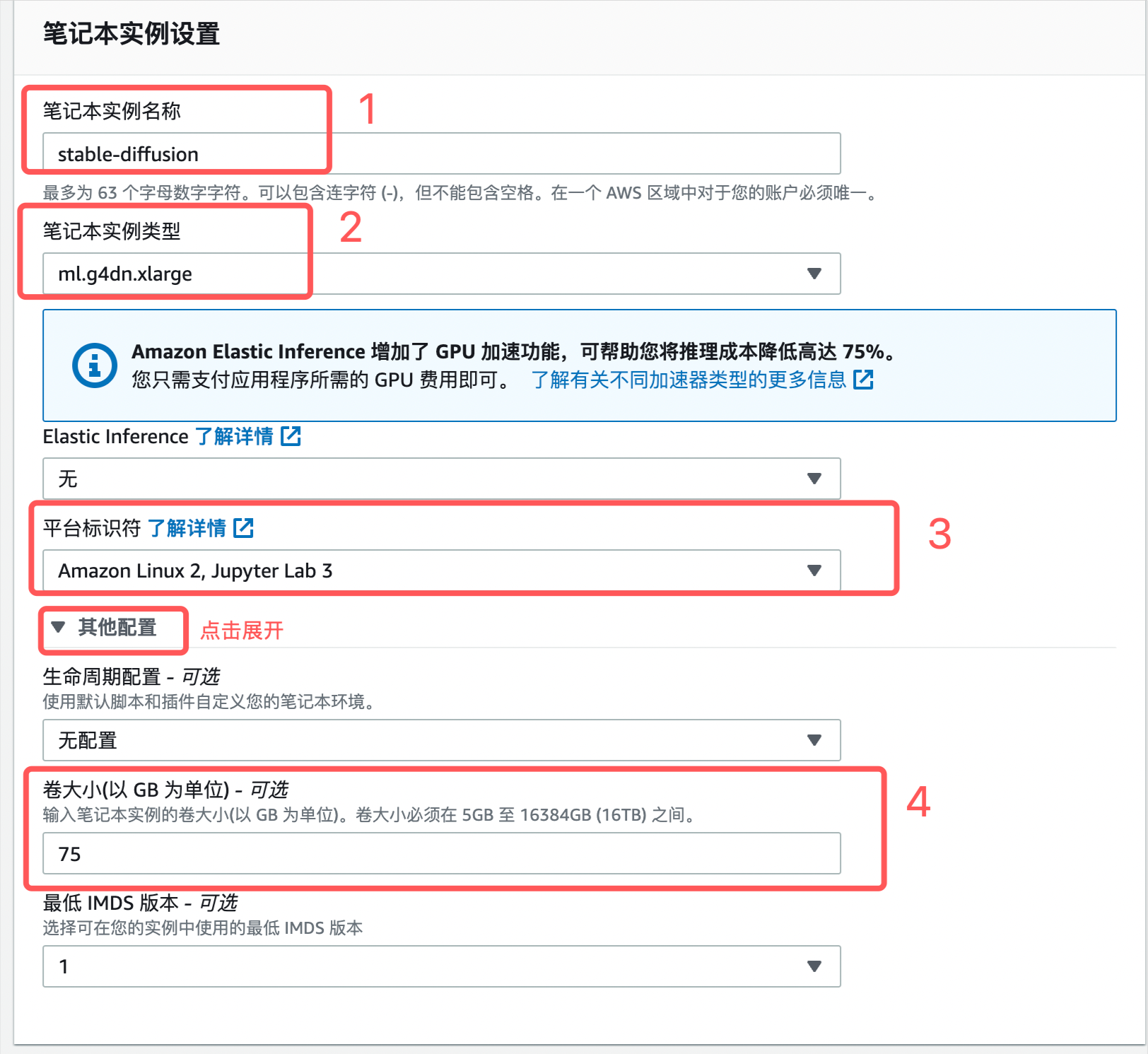The width and height of the screenshot is (1148, 1054).
Task: Click dropdown arrow of ml.g4dn.xlarge instance type
Action: click(814, 274)
